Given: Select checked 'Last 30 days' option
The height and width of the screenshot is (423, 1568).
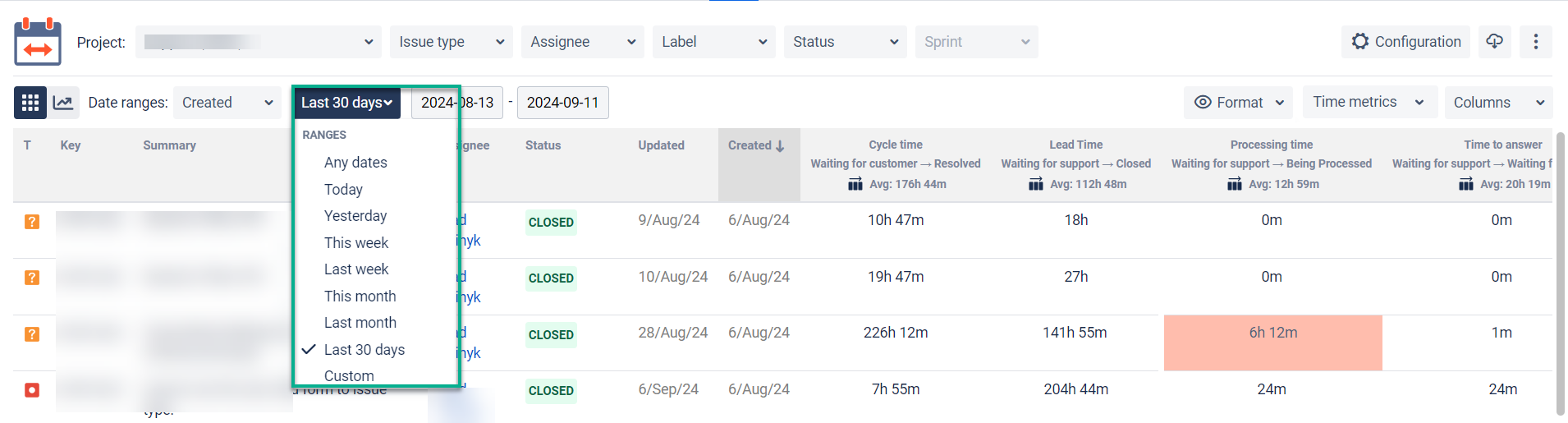Looking at the screenshot, I should [x=364, y=350].
